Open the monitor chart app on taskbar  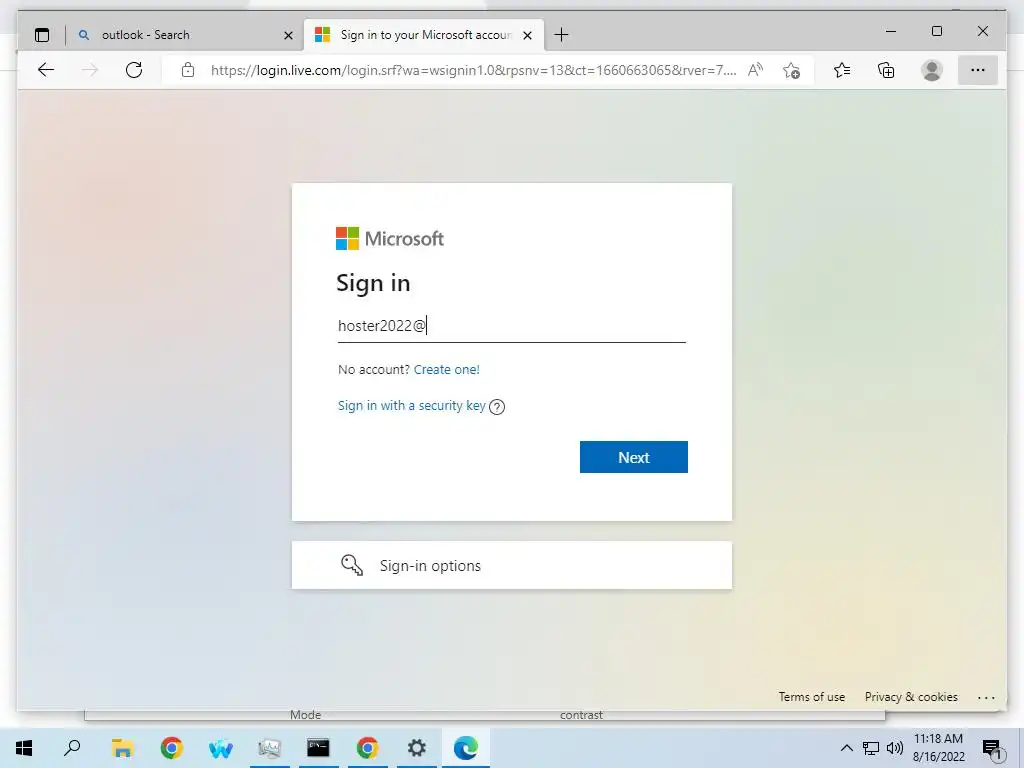click(269, 748)
